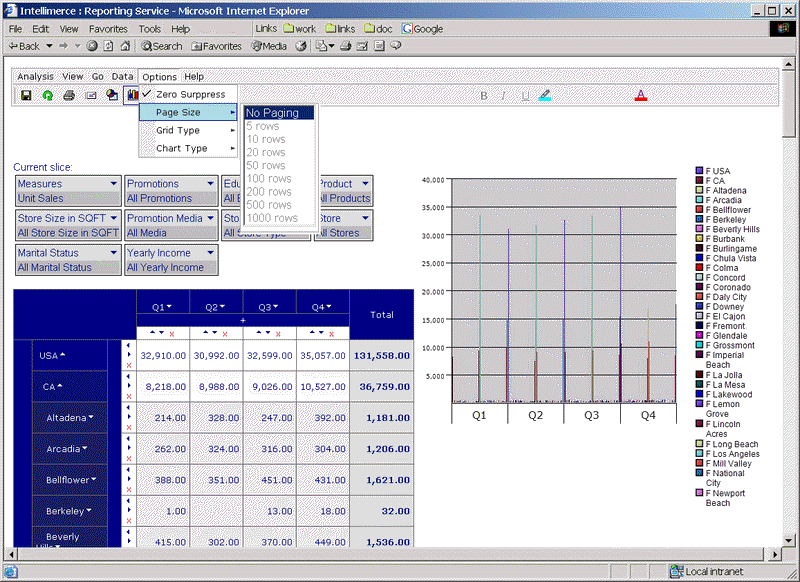Sort Q2 column ascending with up arrow
Screen dimensions: 800x582
[206, 333]
